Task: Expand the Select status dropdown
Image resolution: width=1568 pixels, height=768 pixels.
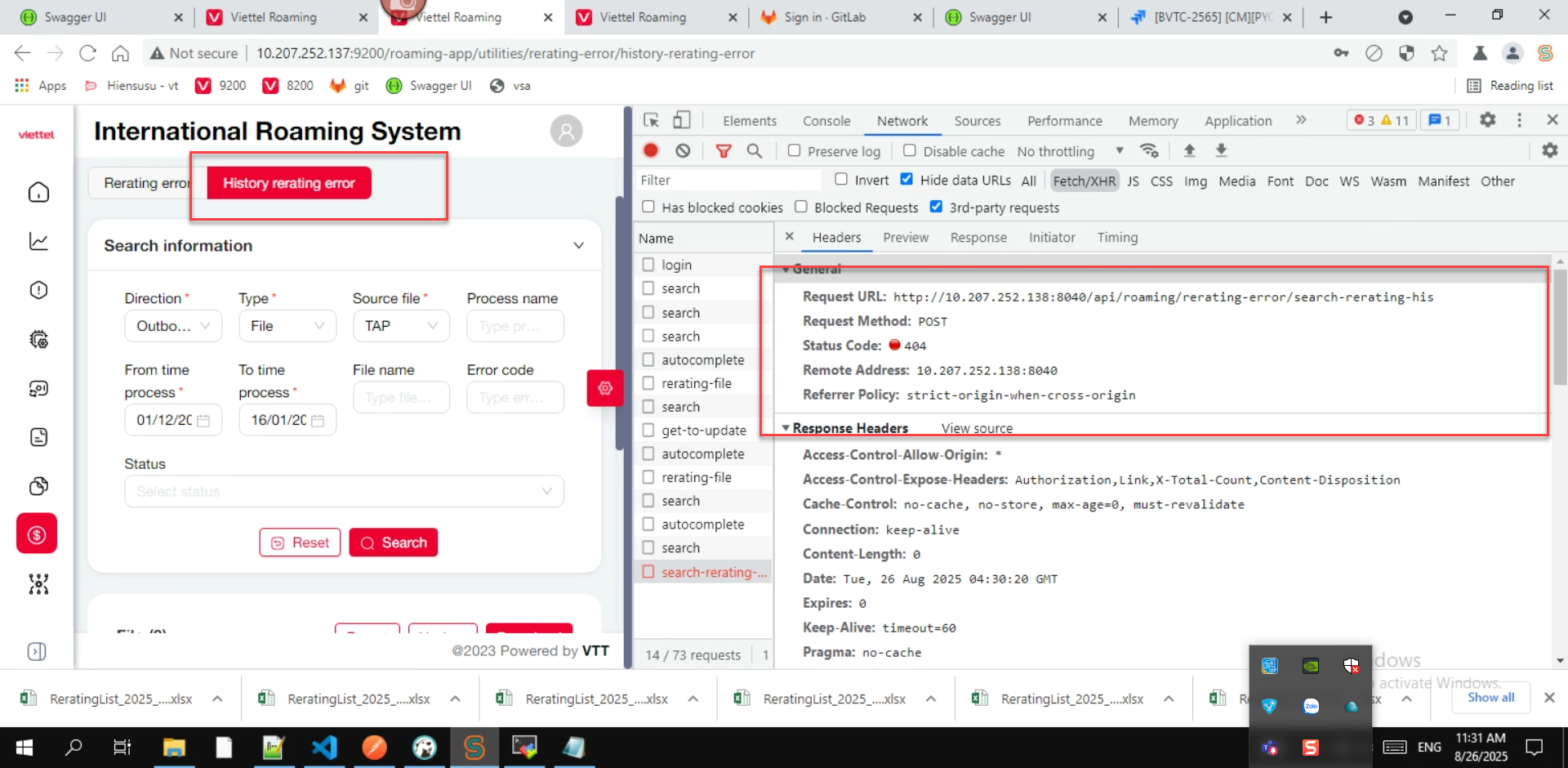Action: [x=344, y=491]
